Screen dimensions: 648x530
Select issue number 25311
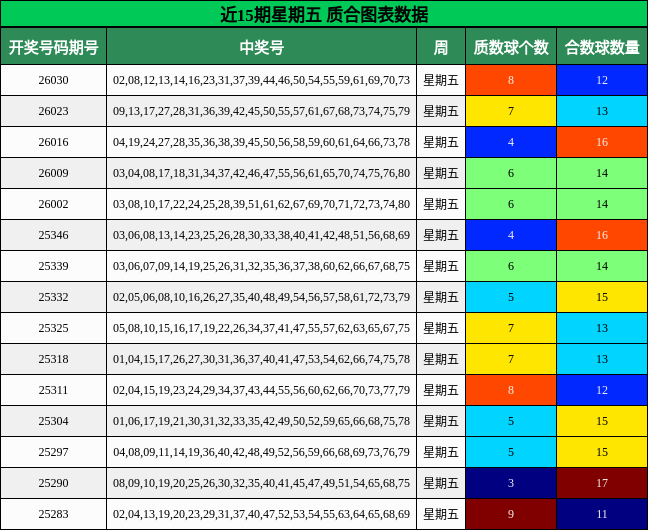53,390
